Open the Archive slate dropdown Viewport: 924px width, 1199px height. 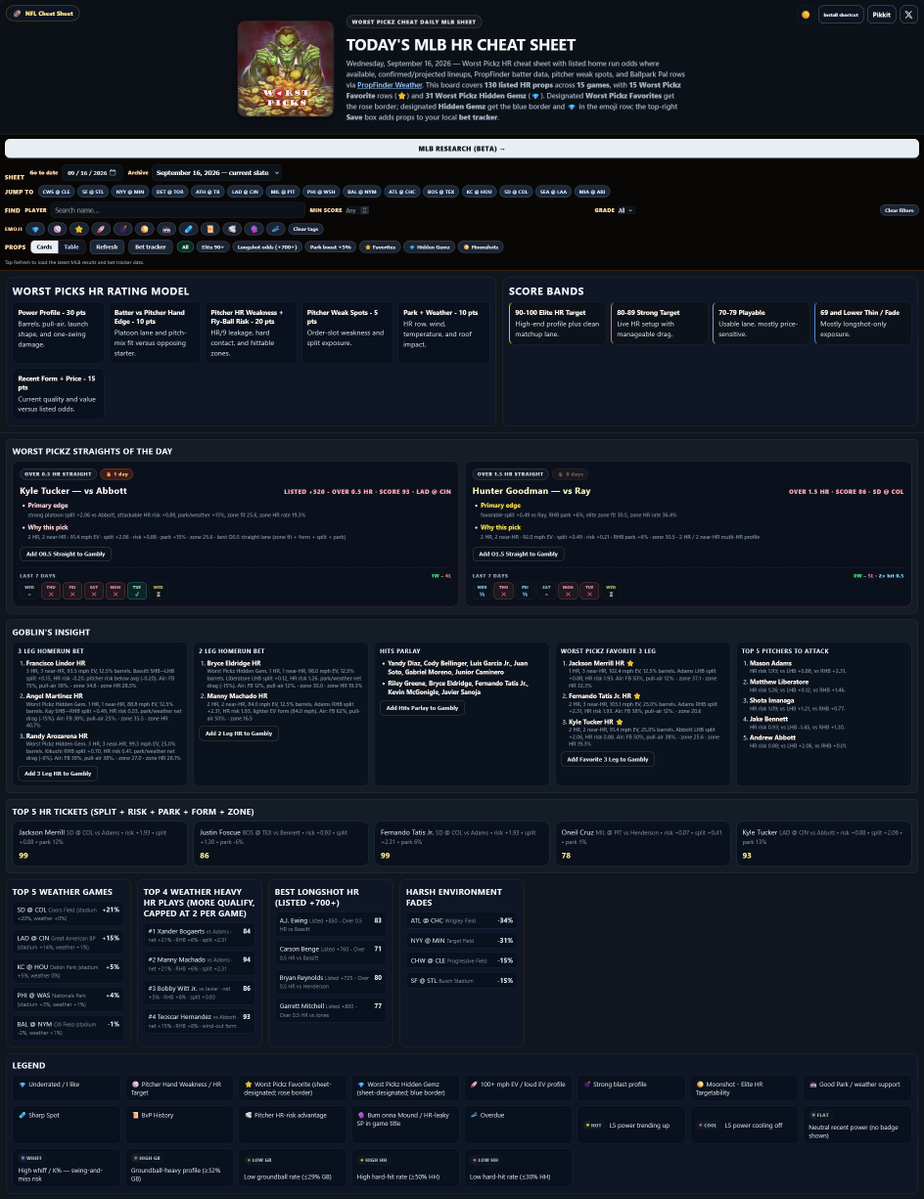(217, 173)
